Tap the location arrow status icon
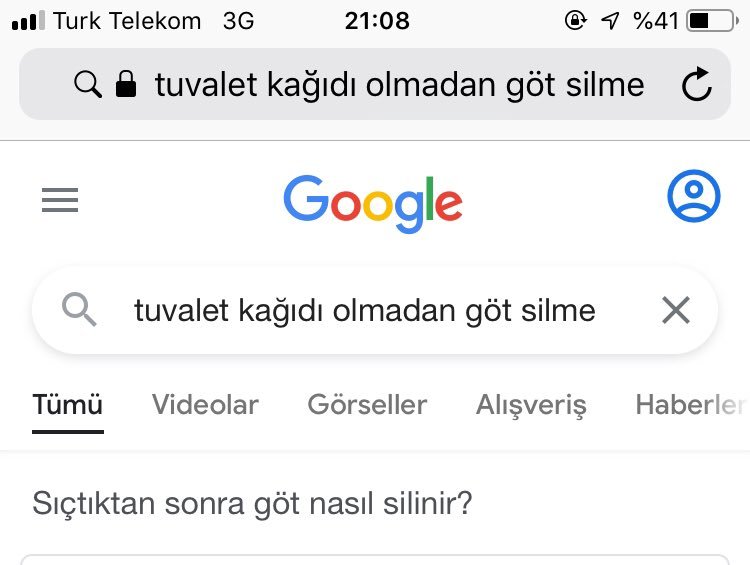The width and height of the screenshot is (750, 565). click(x=610, y=20)
